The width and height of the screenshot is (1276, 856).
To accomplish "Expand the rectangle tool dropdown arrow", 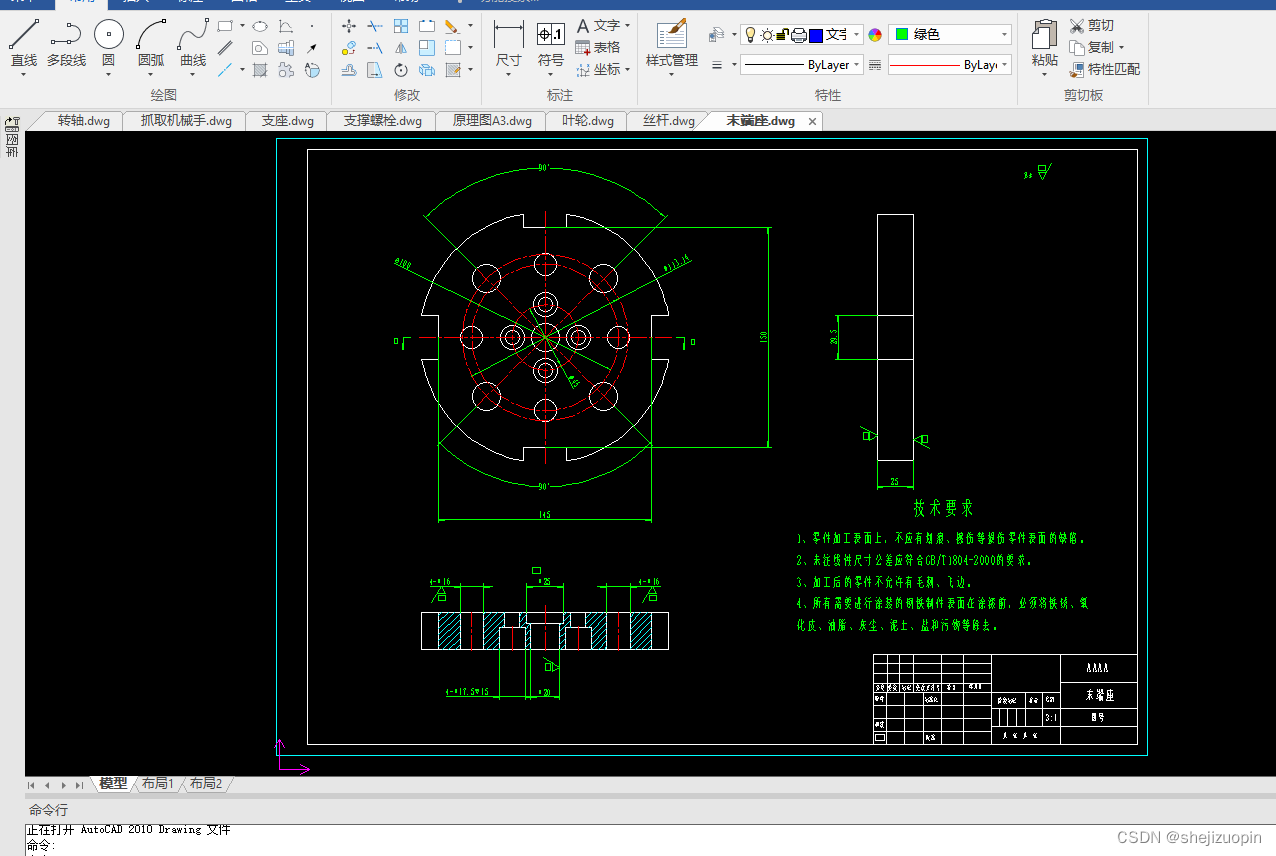I will tap(242, 26).
